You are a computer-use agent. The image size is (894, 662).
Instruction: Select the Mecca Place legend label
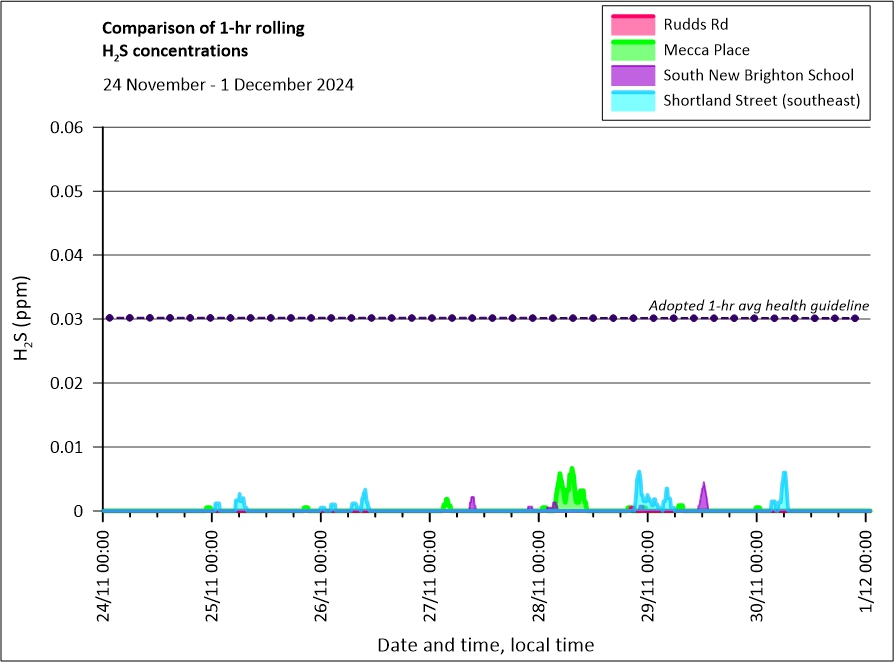point(706,49)
